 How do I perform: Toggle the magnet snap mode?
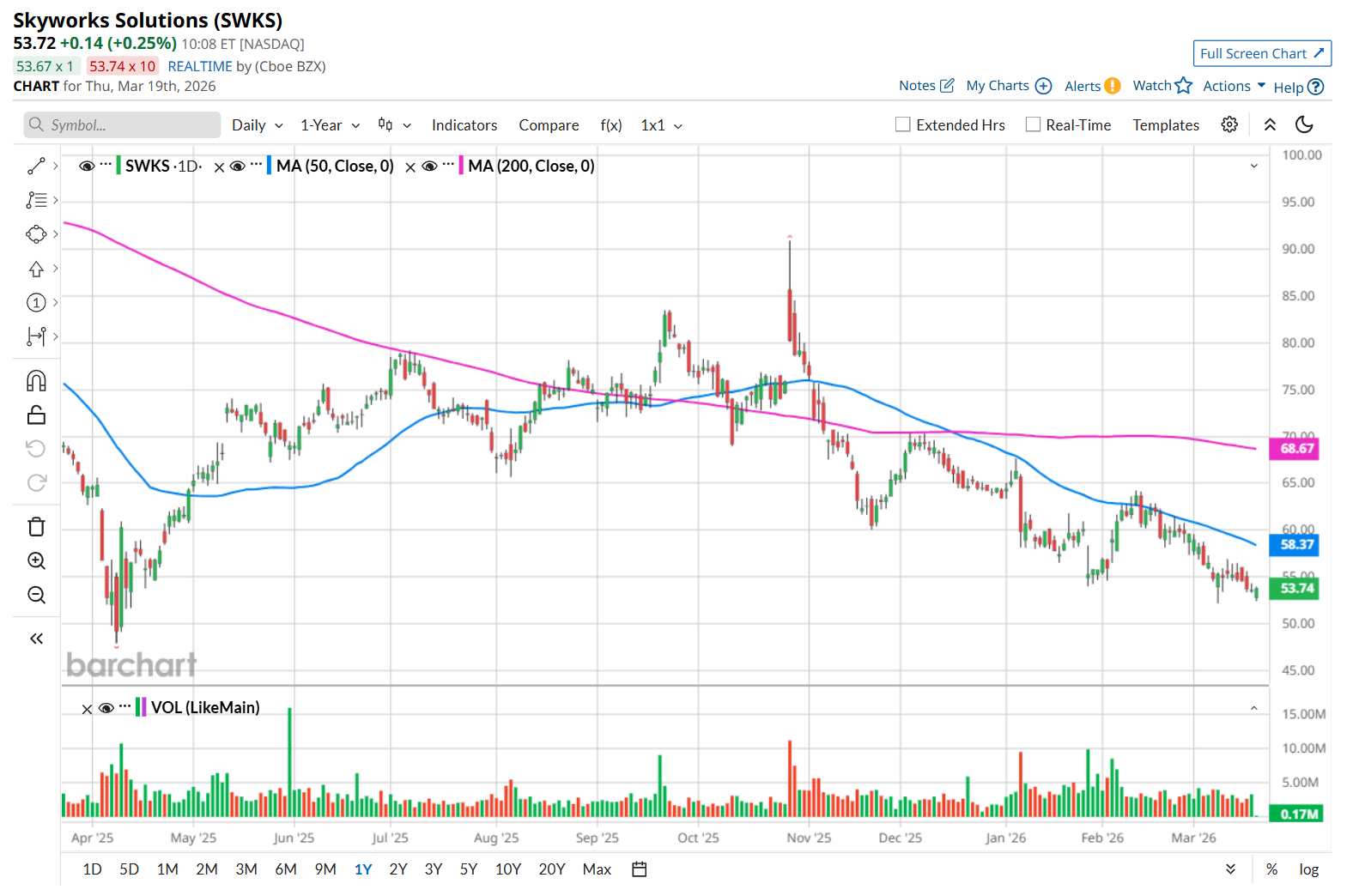point(36,380)
